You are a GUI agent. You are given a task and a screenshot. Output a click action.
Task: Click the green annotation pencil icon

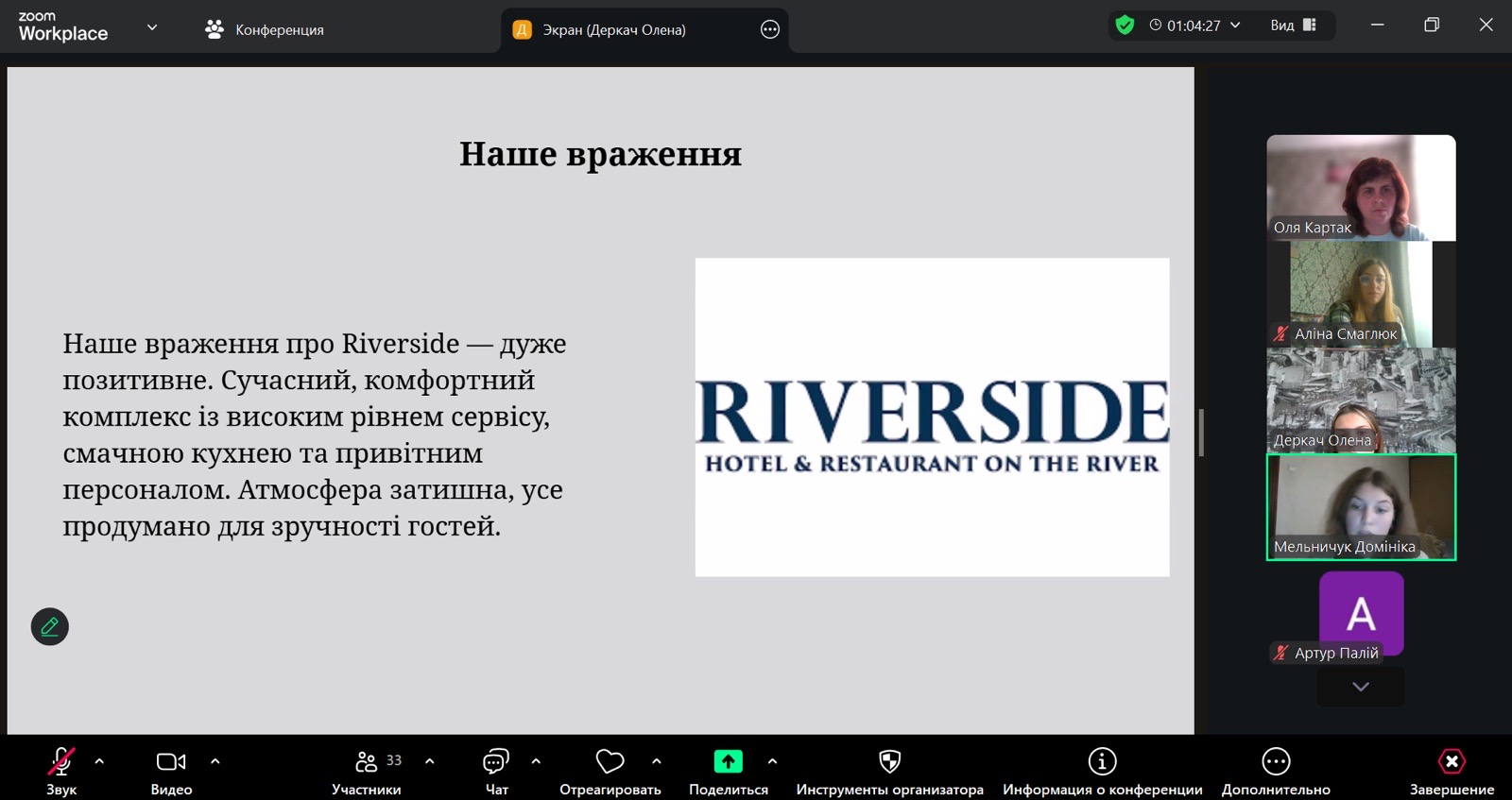tap(50, 626)
